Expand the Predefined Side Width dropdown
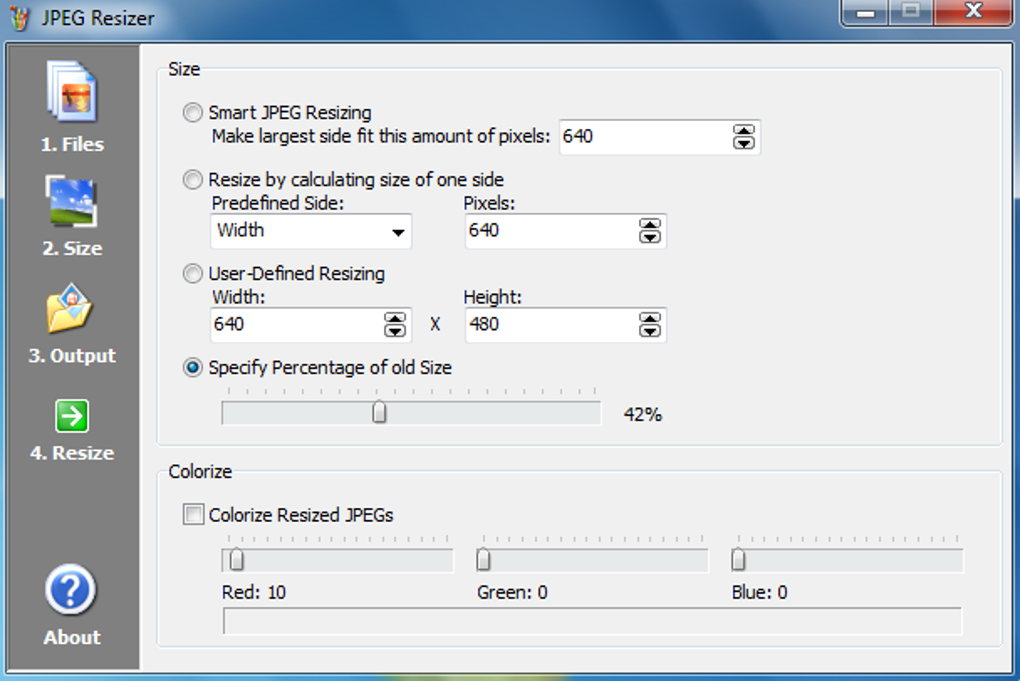Image resolution: width=1020 pixels, height=681 pixels. tap(398, 231)
